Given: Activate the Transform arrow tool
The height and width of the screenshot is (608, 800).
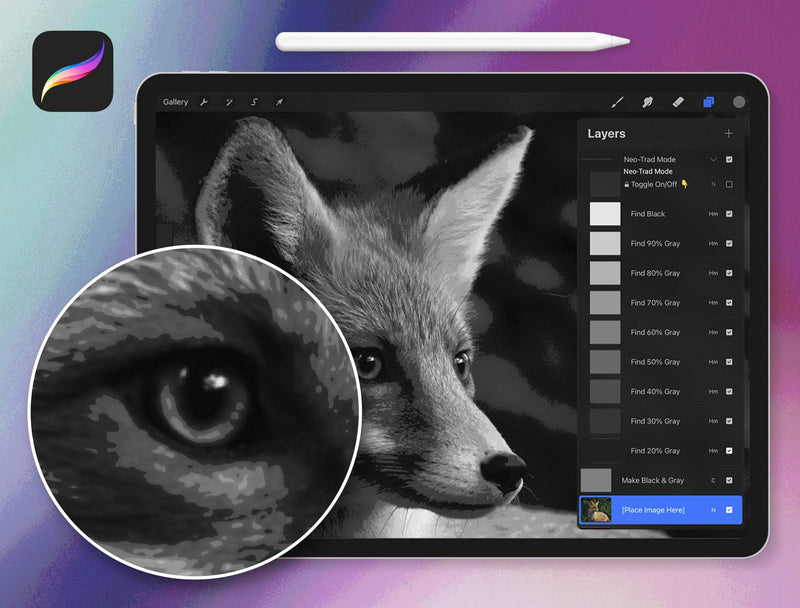Looking at the screenshot, I should click(279, 102).
